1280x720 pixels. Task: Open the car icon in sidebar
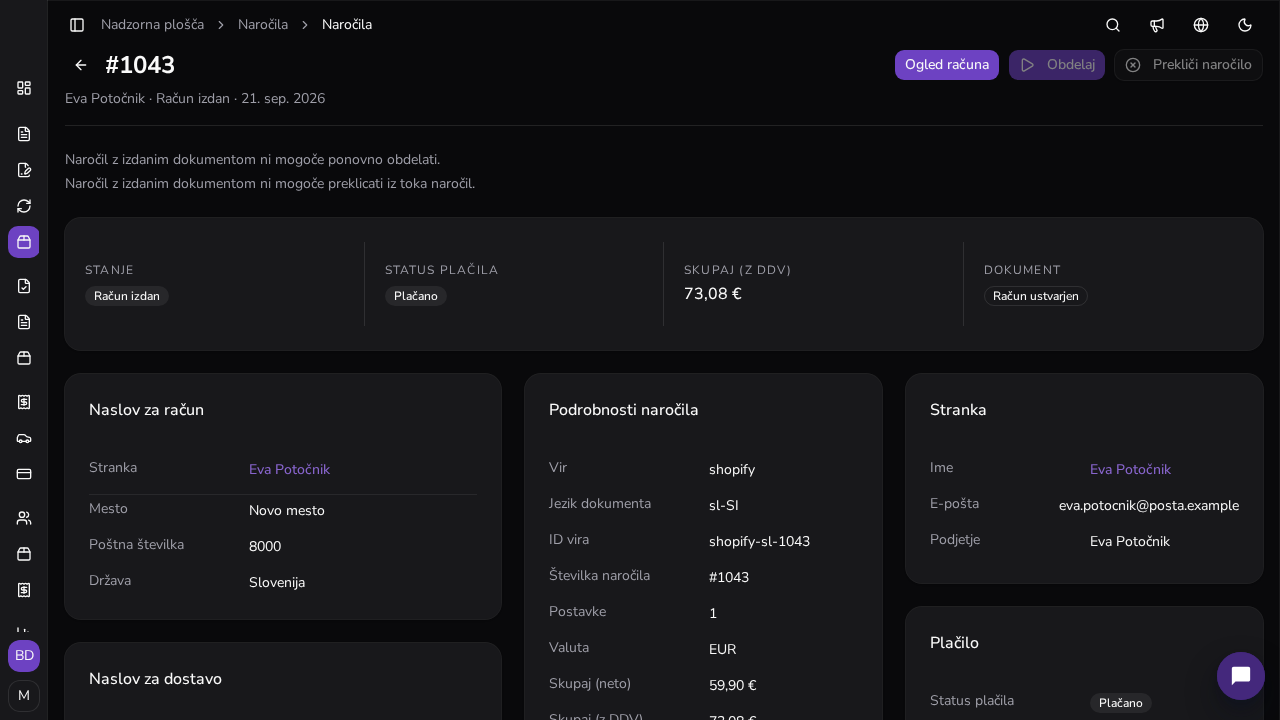click(24, 438)
